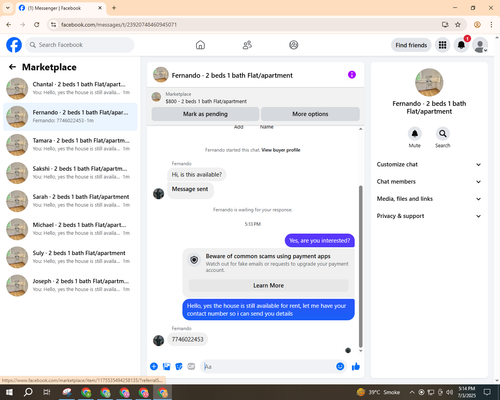
Task: Open Sarah's conversation
Action: click(x=70, y=201)
